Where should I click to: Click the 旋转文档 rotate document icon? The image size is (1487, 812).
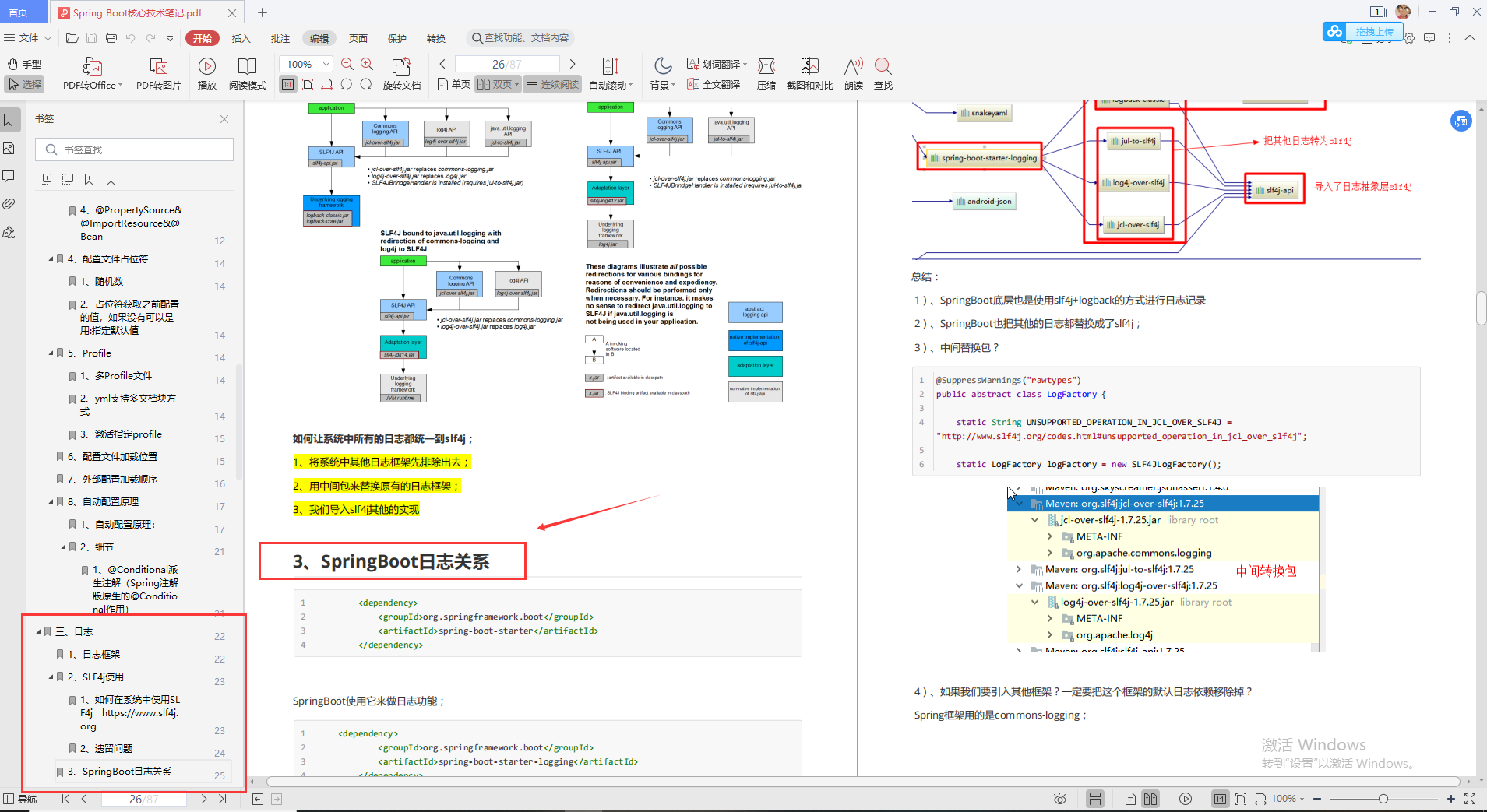(401, 66)
